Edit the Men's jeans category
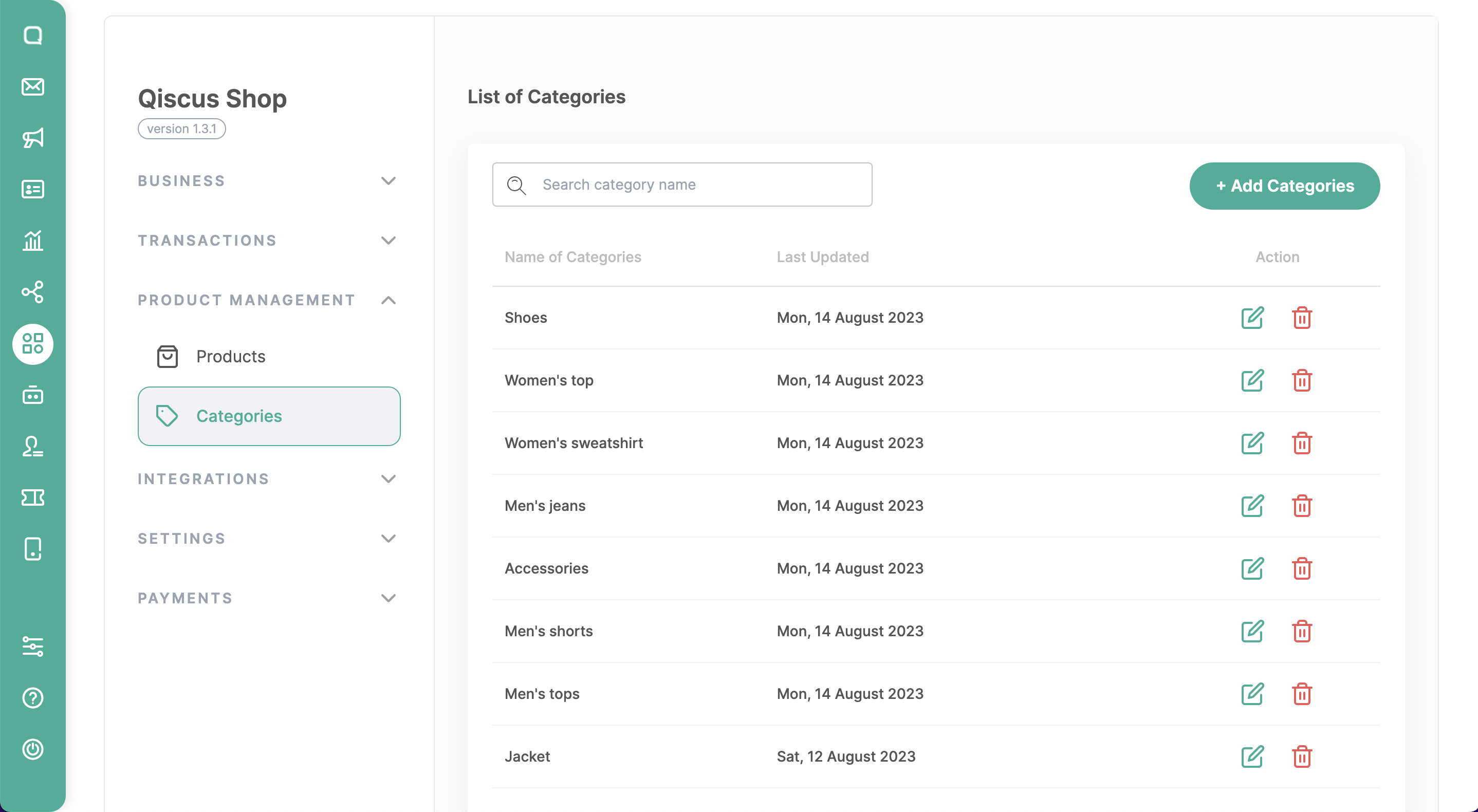This screenshot has height=812, width=1478. tap(1252, 506)
